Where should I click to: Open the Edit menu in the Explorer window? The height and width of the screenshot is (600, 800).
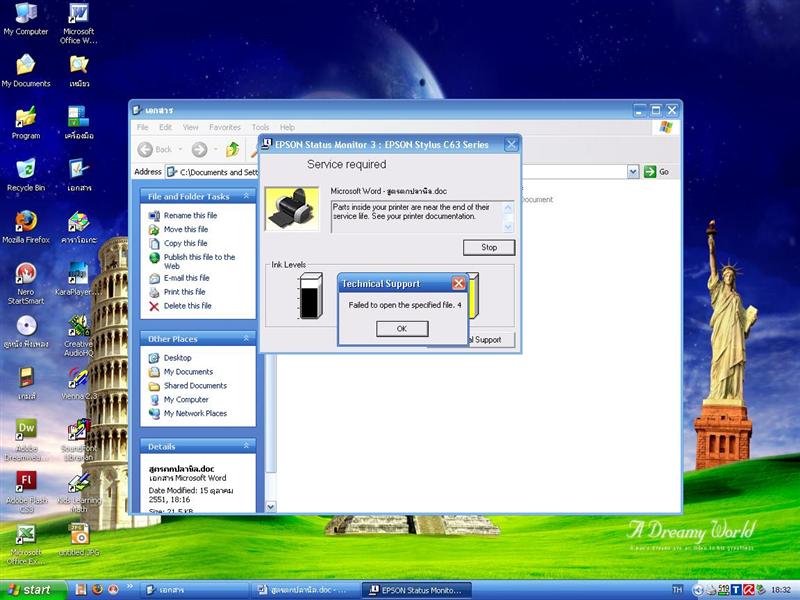(x=165, y=127)
